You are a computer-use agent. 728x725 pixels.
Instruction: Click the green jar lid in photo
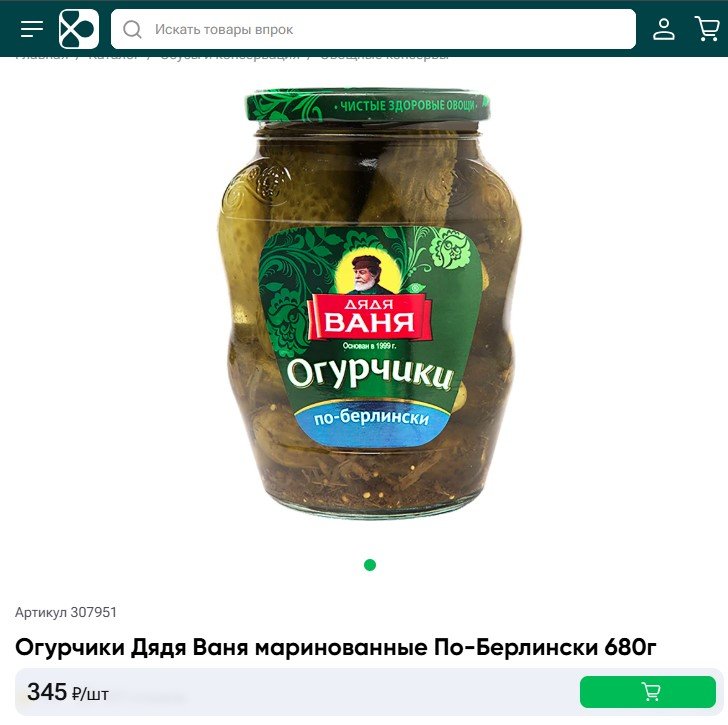368,106
